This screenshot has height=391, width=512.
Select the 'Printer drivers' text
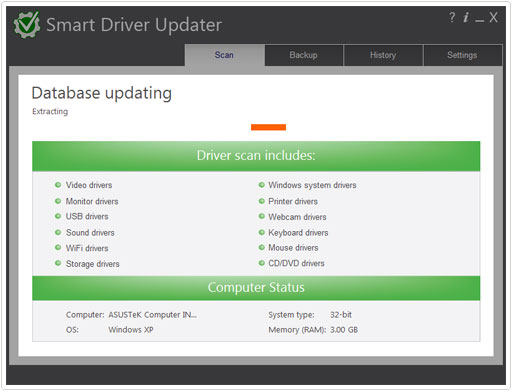pos(293,201)
